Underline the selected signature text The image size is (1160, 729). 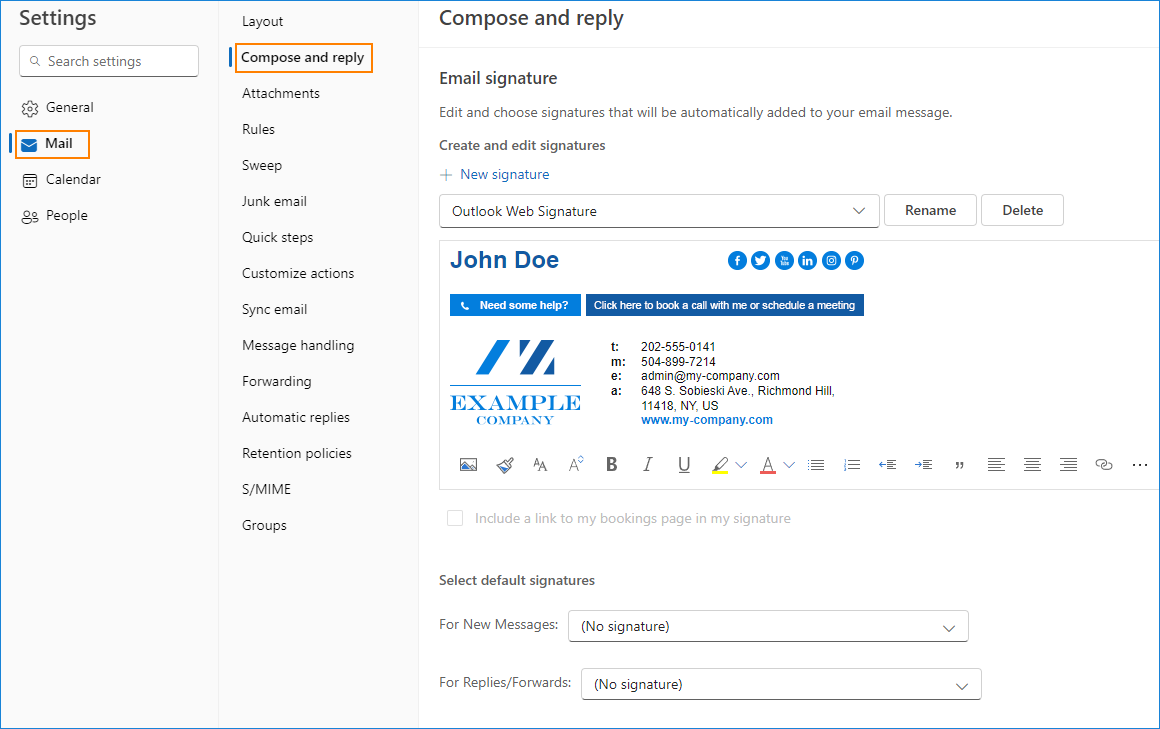684,464
